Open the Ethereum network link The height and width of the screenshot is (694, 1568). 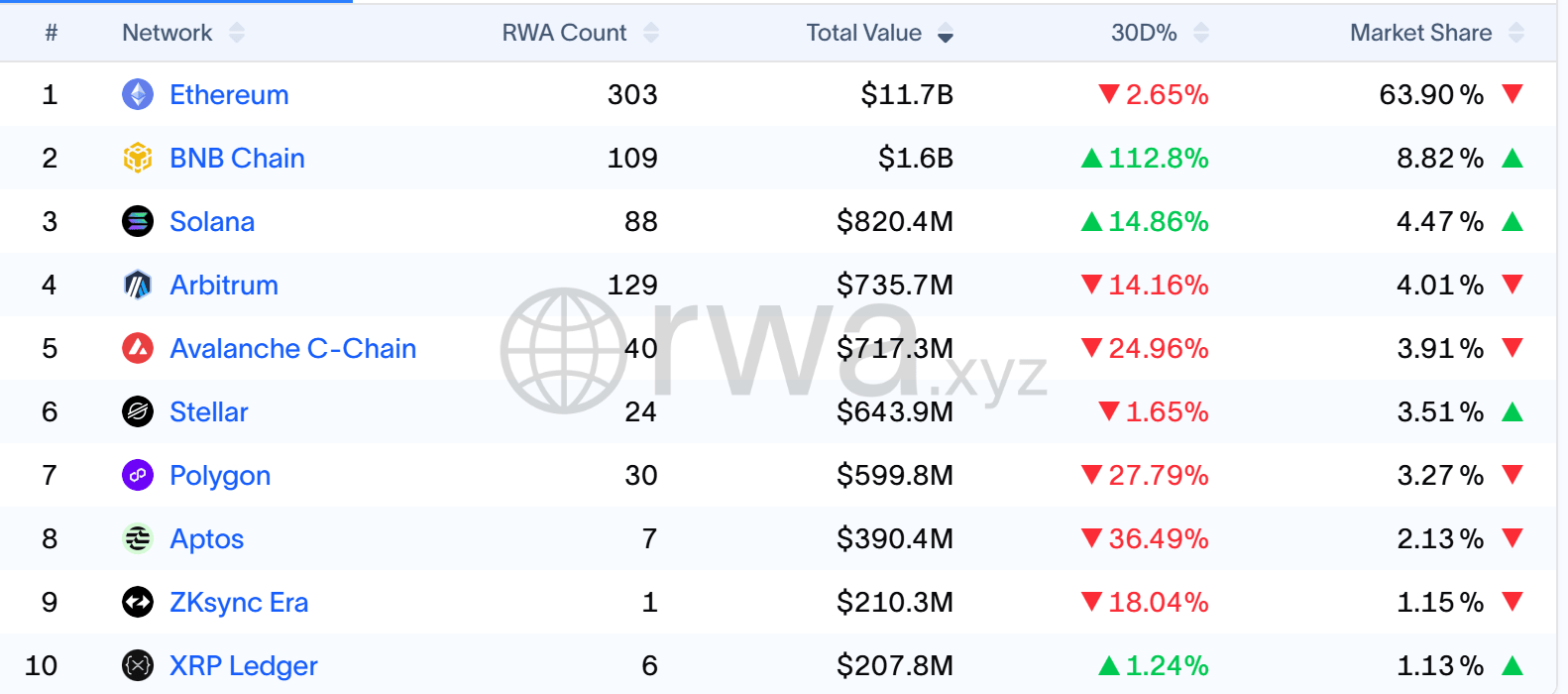(229, 94)
